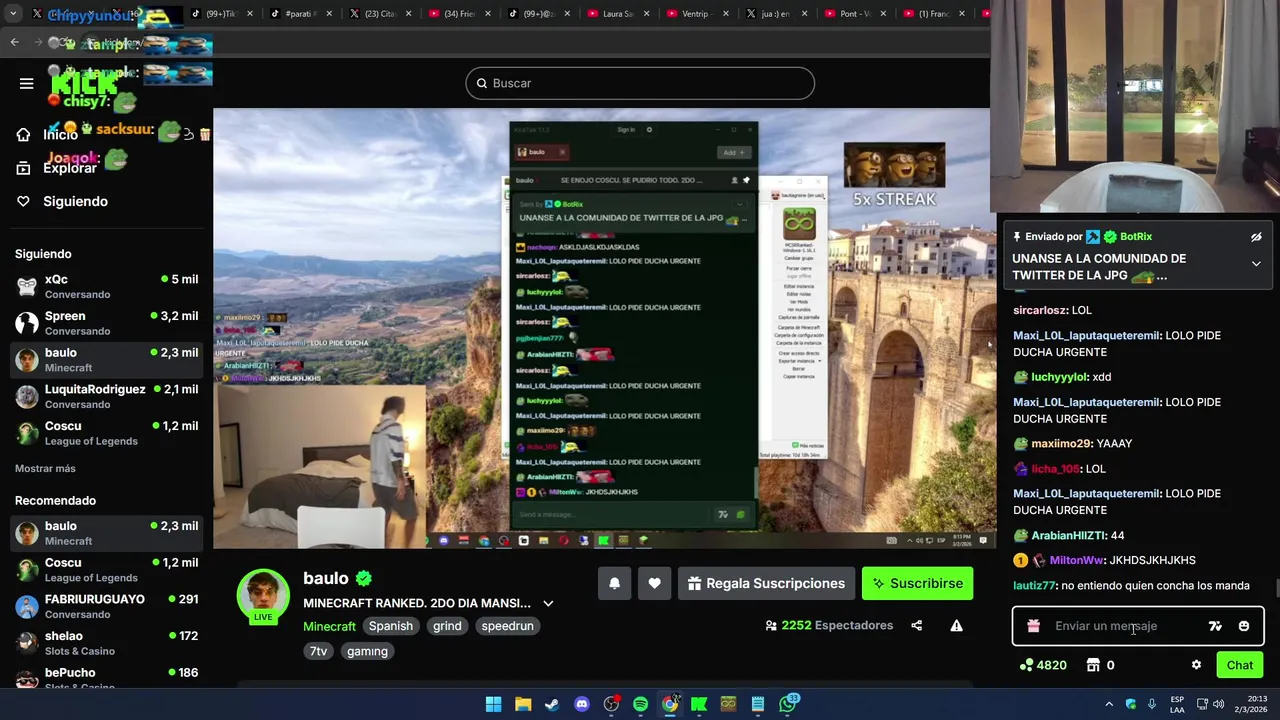1280x720 pixels.
Task: Select the 7tv tag
Action: click(318, 651)
